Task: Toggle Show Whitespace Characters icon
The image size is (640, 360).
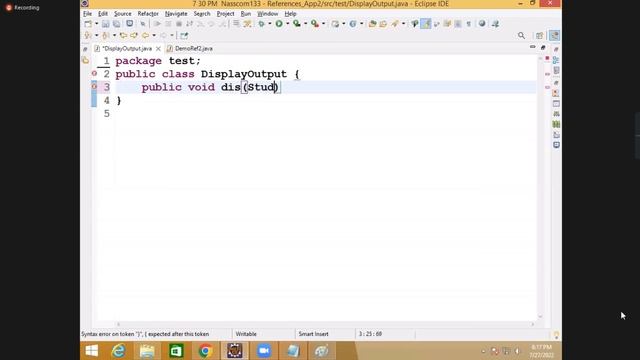Action: (x=469, y=24)
